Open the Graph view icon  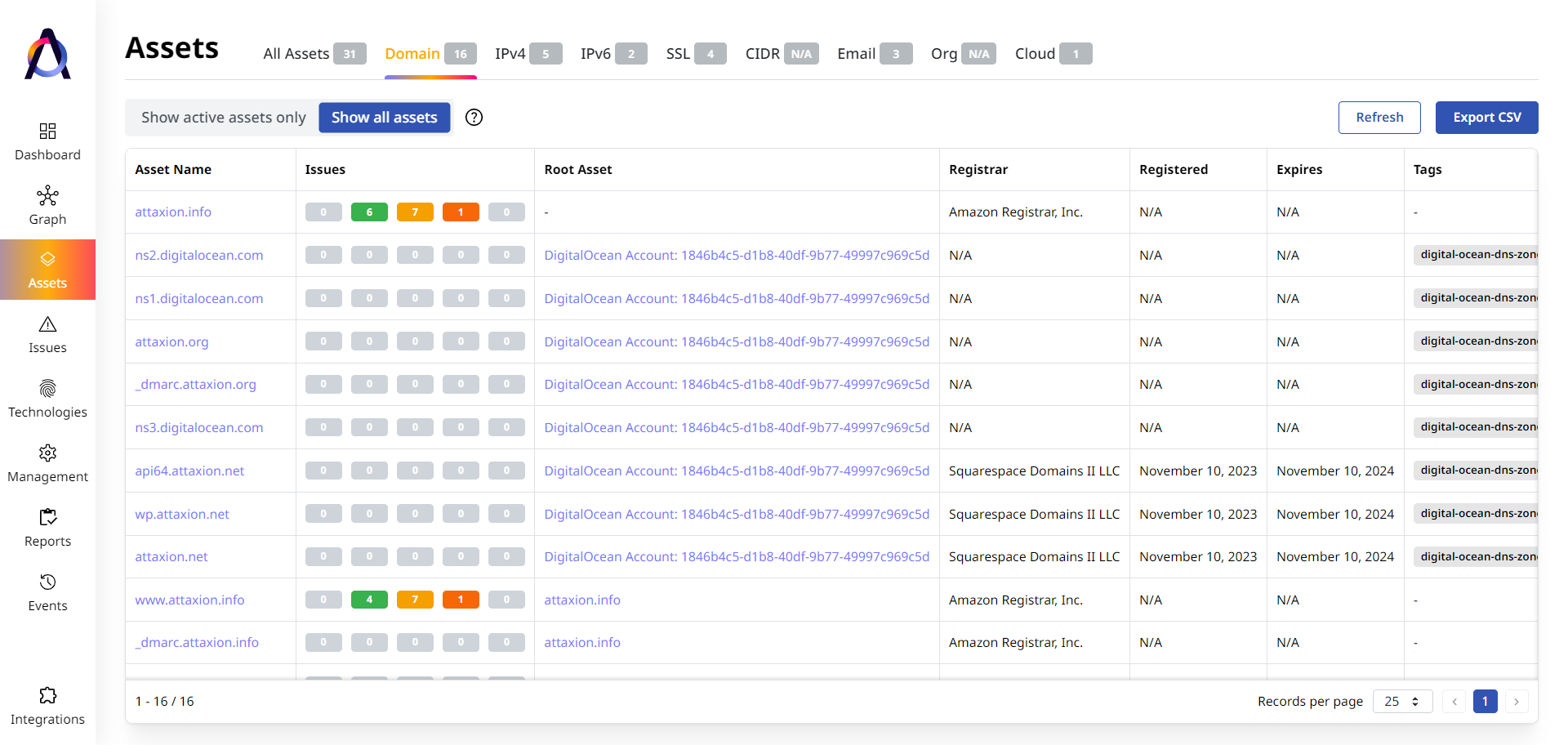[x=47, y=196]
